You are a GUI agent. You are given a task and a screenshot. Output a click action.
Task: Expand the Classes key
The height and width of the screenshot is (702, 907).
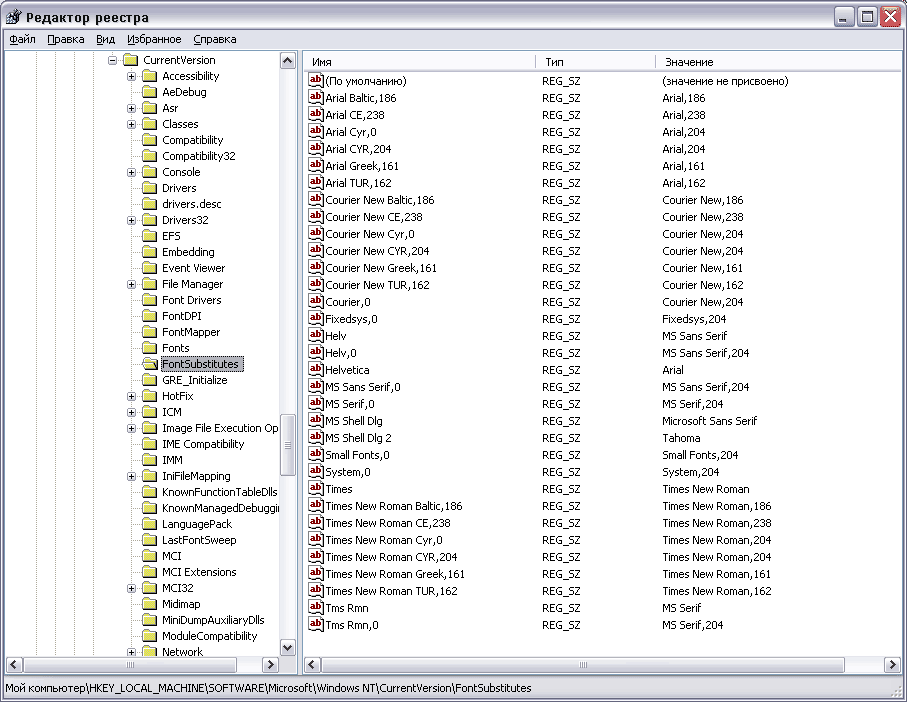click(131, 124)
